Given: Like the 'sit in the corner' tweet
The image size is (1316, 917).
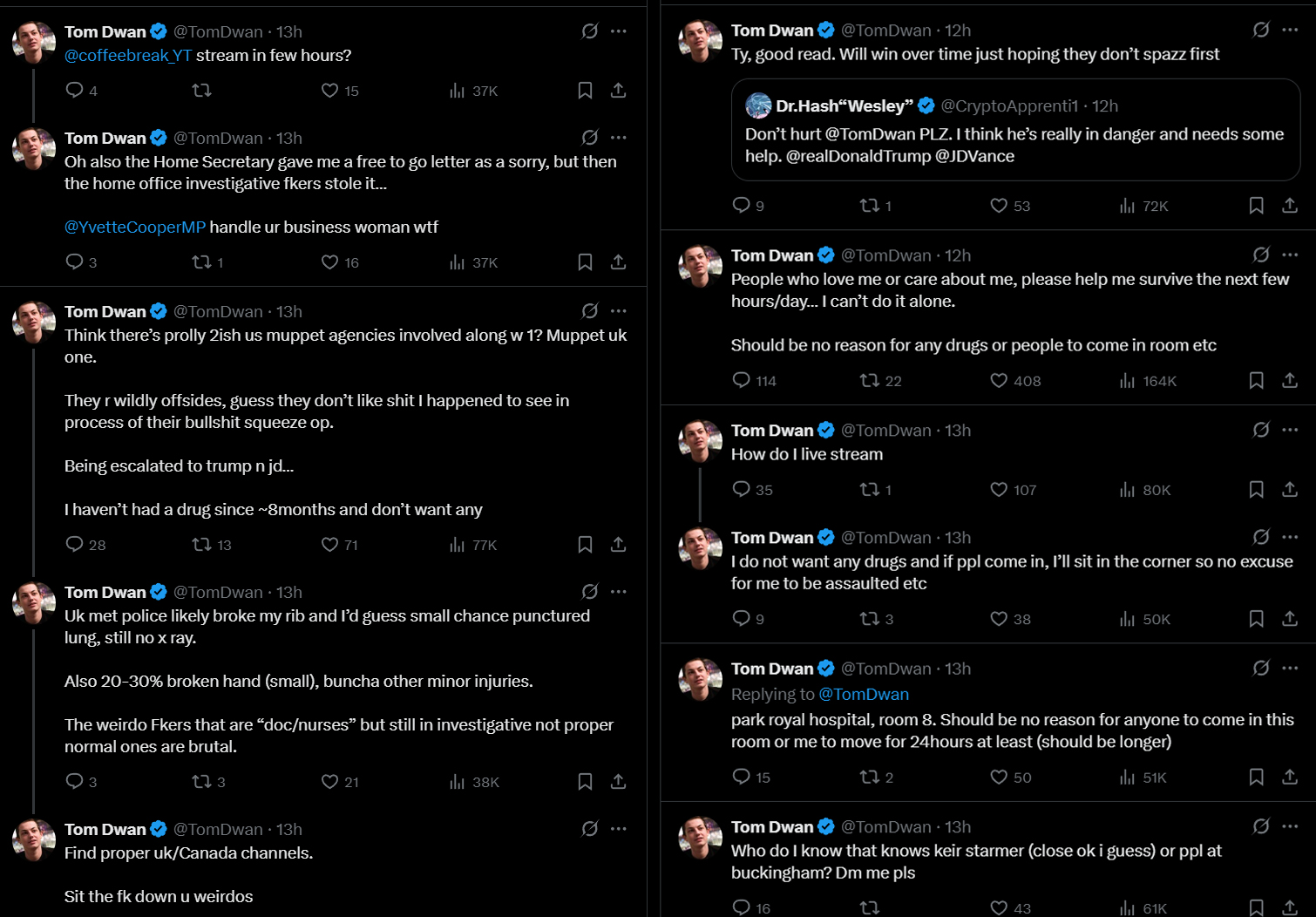Looking at the screenshot, I should [999, 619].
